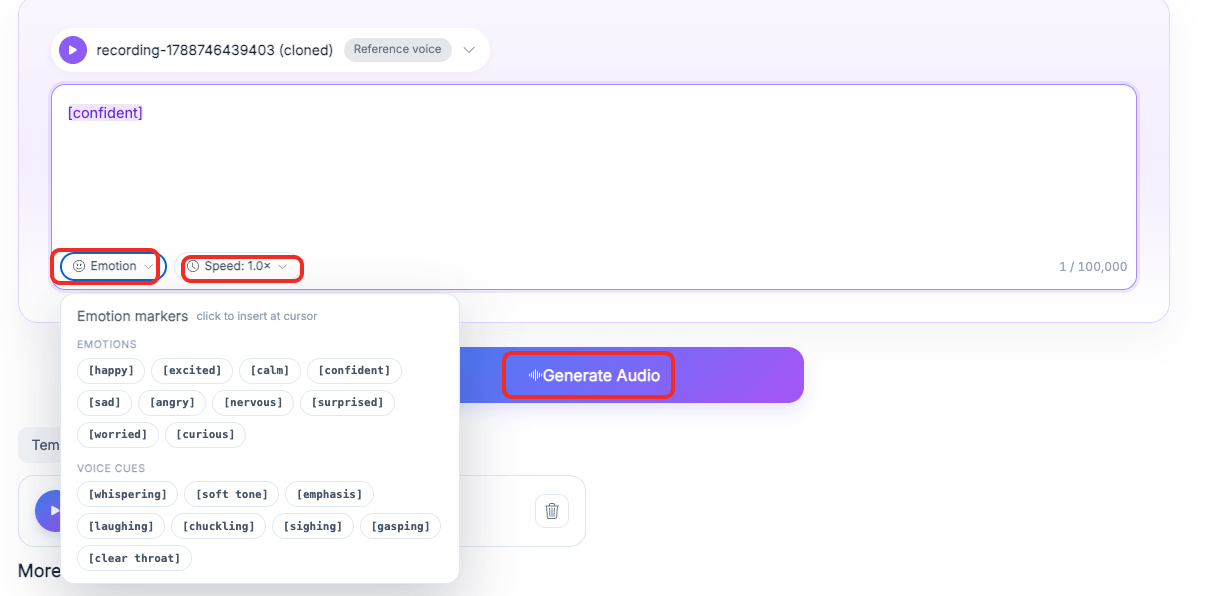Add the [laughing] voice cue
The image size is (1208, 596).
coord(121,526)
